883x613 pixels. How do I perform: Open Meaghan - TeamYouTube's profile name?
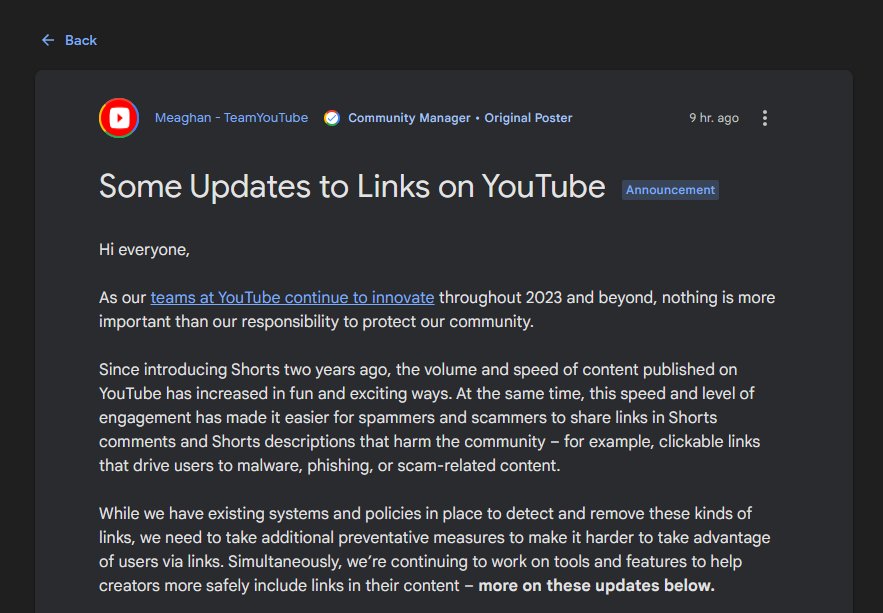pyautogui.click(x=231, y=118)
